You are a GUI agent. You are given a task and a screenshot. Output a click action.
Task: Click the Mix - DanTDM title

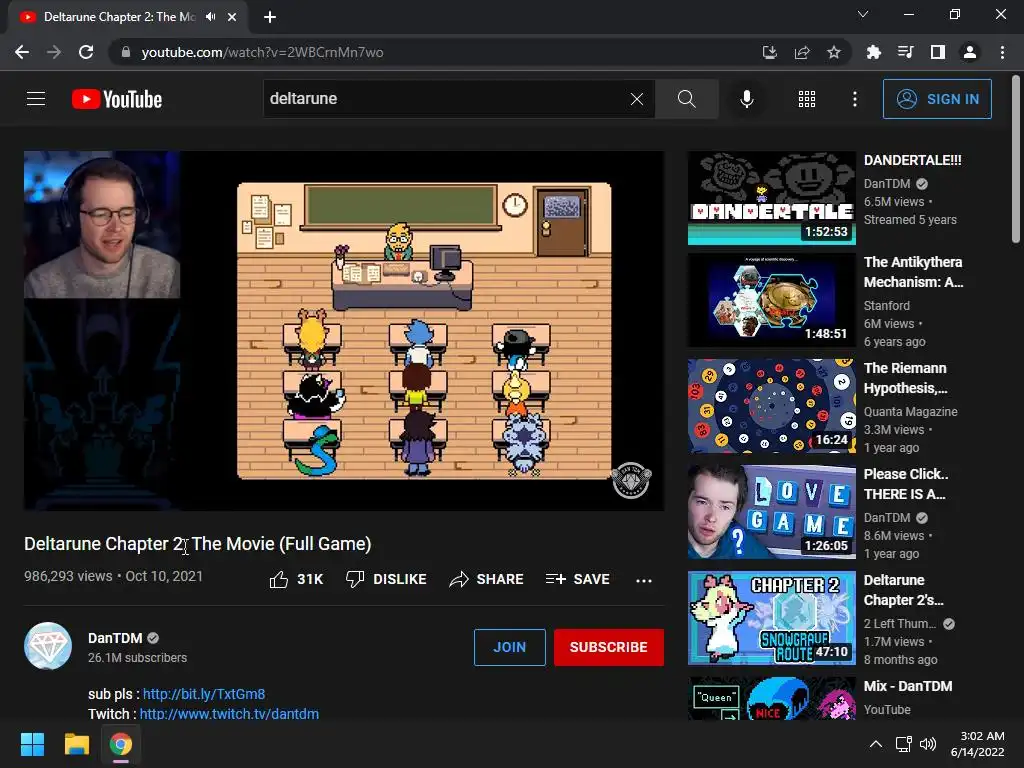pos(908,686)
